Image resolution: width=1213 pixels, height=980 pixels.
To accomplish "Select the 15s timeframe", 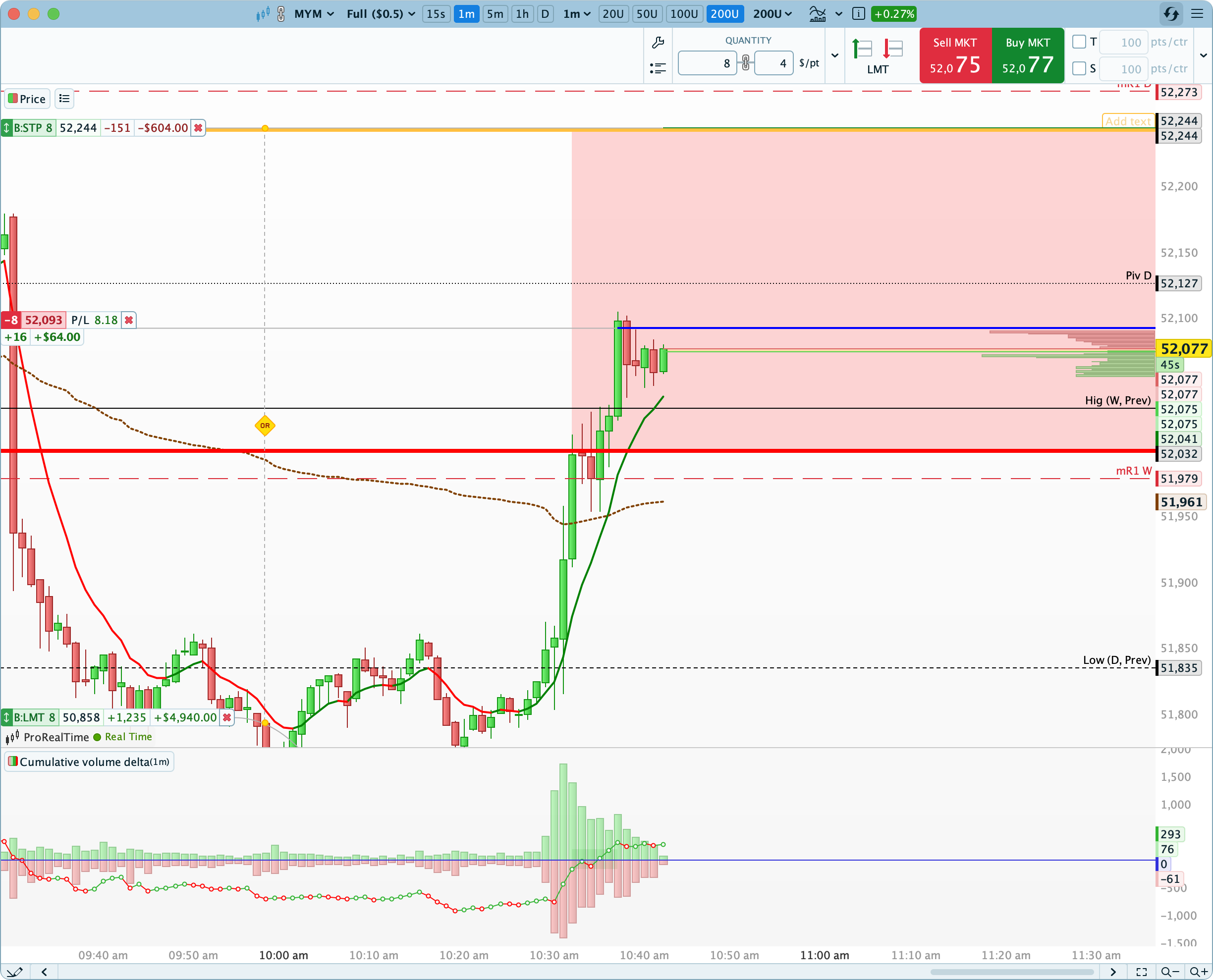I will point(436,14).
